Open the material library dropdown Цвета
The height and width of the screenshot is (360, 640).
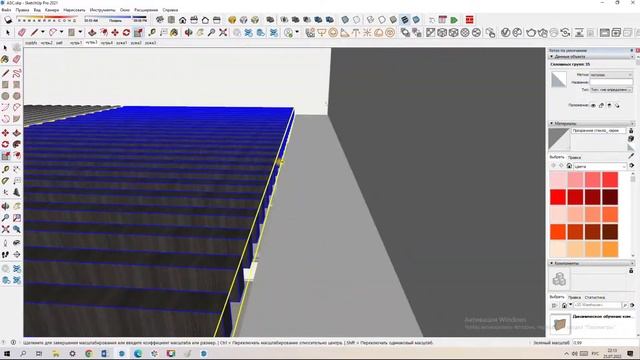tap(600, 166)
